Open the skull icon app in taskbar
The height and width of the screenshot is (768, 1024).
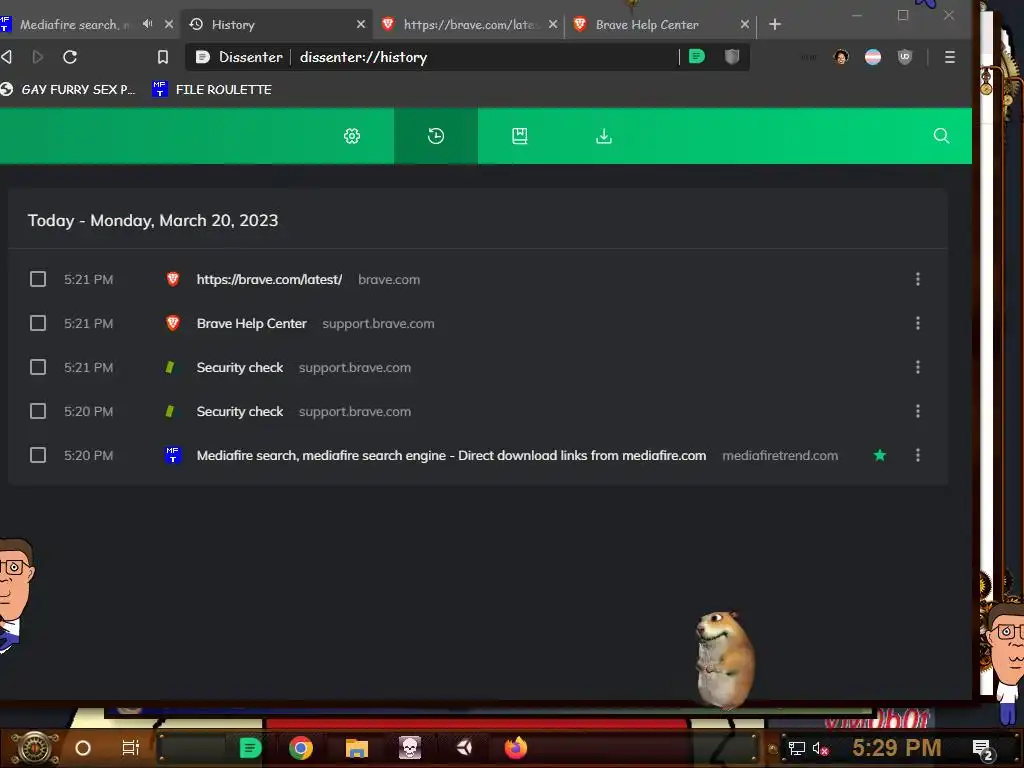[x=409, y=748]
